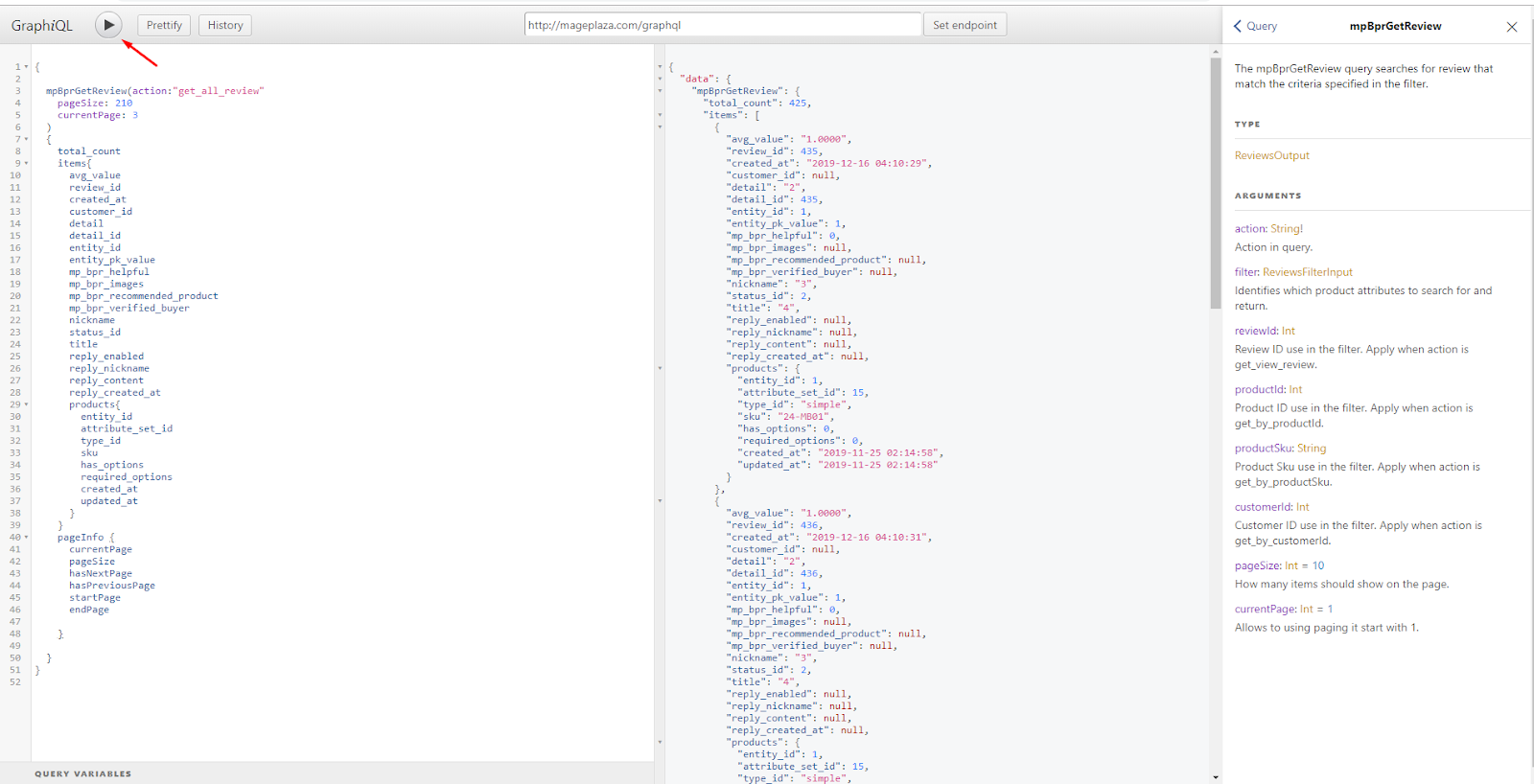1534x784 pixels.
Task: Click "review_id": 436 in results
Action: [775, 525]
